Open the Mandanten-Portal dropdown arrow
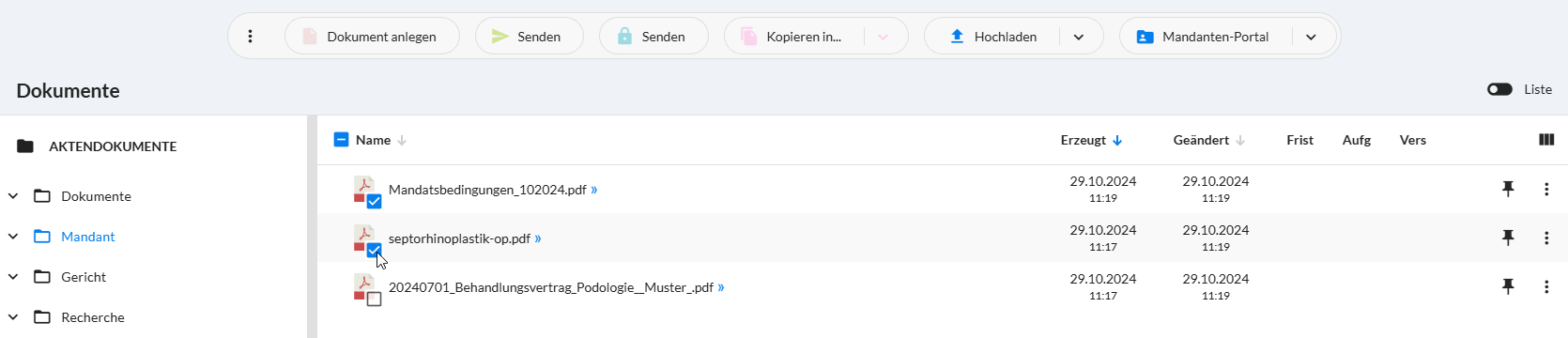1568x338 pixels. coord(1311,37)
